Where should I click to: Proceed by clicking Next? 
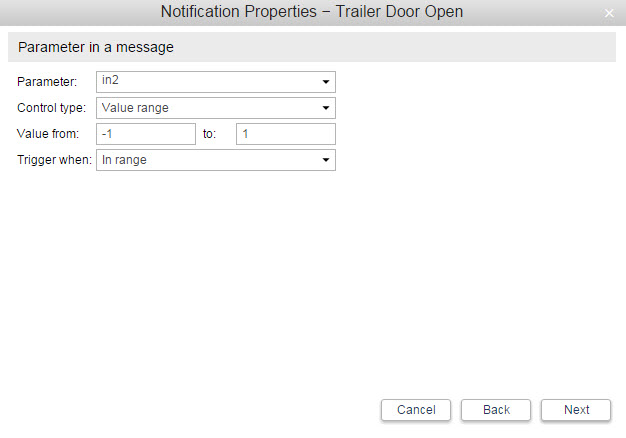click(576, 410)
